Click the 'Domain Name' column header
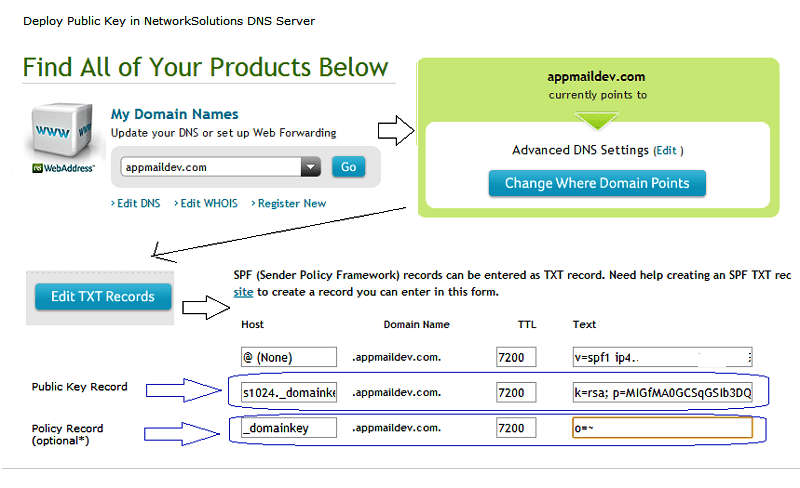The height and width of the screenshot is (488, 800). 416,325
